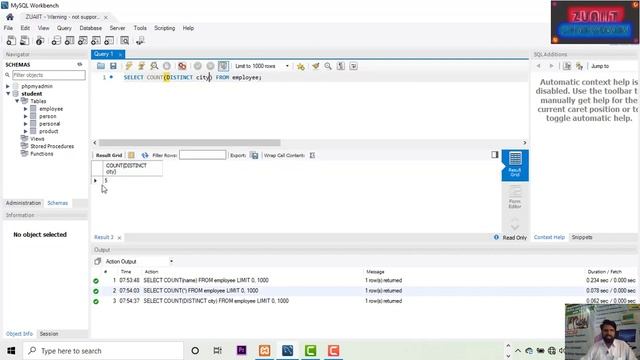Save the query script with floppy icon

(x=113, y=66)
